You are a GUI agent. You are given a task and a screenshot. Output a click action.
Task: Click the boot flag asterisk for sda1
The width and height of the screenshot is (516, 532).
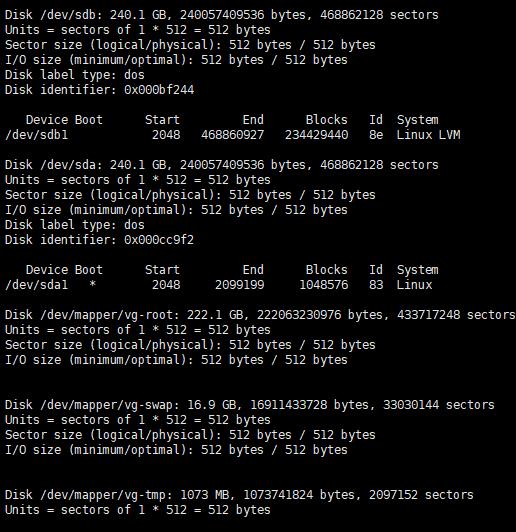tap(92, 284)
